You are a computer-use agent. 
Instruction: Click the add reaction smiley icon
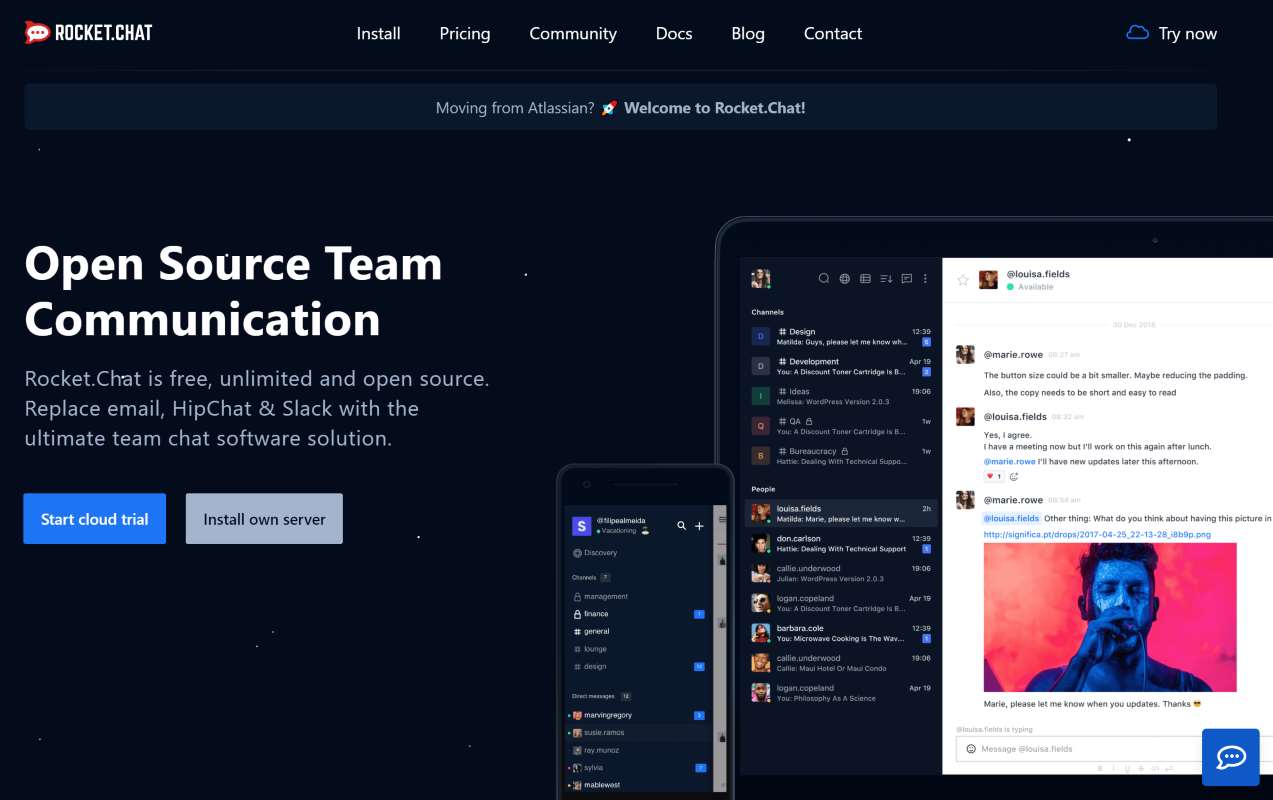click(1014, 477)
